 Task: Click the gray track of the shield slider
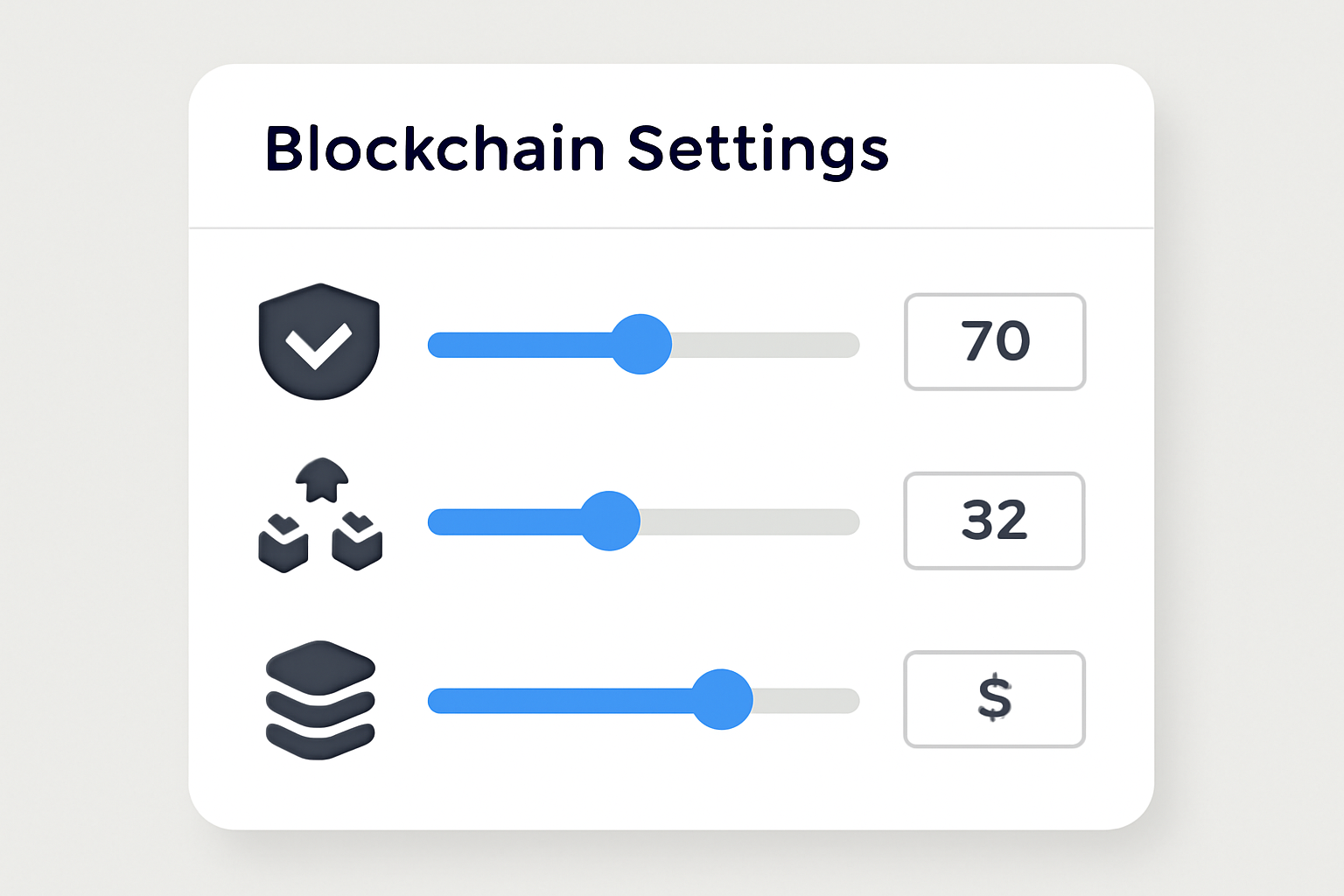(x=766, y=345)
